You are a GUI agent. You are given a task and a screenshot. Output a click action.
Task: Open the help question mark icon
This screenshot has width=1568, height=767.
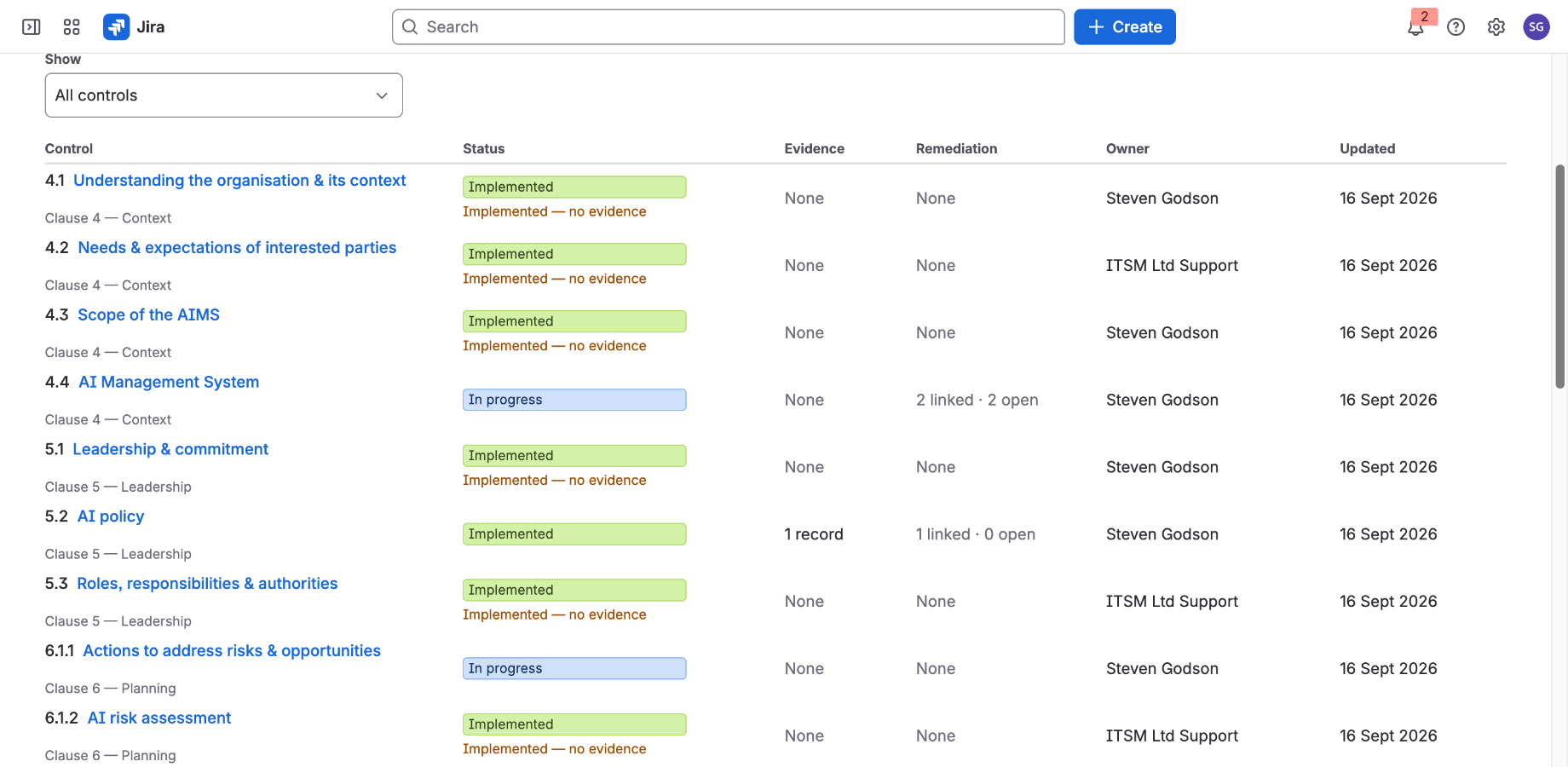[x=1456, y=27]
